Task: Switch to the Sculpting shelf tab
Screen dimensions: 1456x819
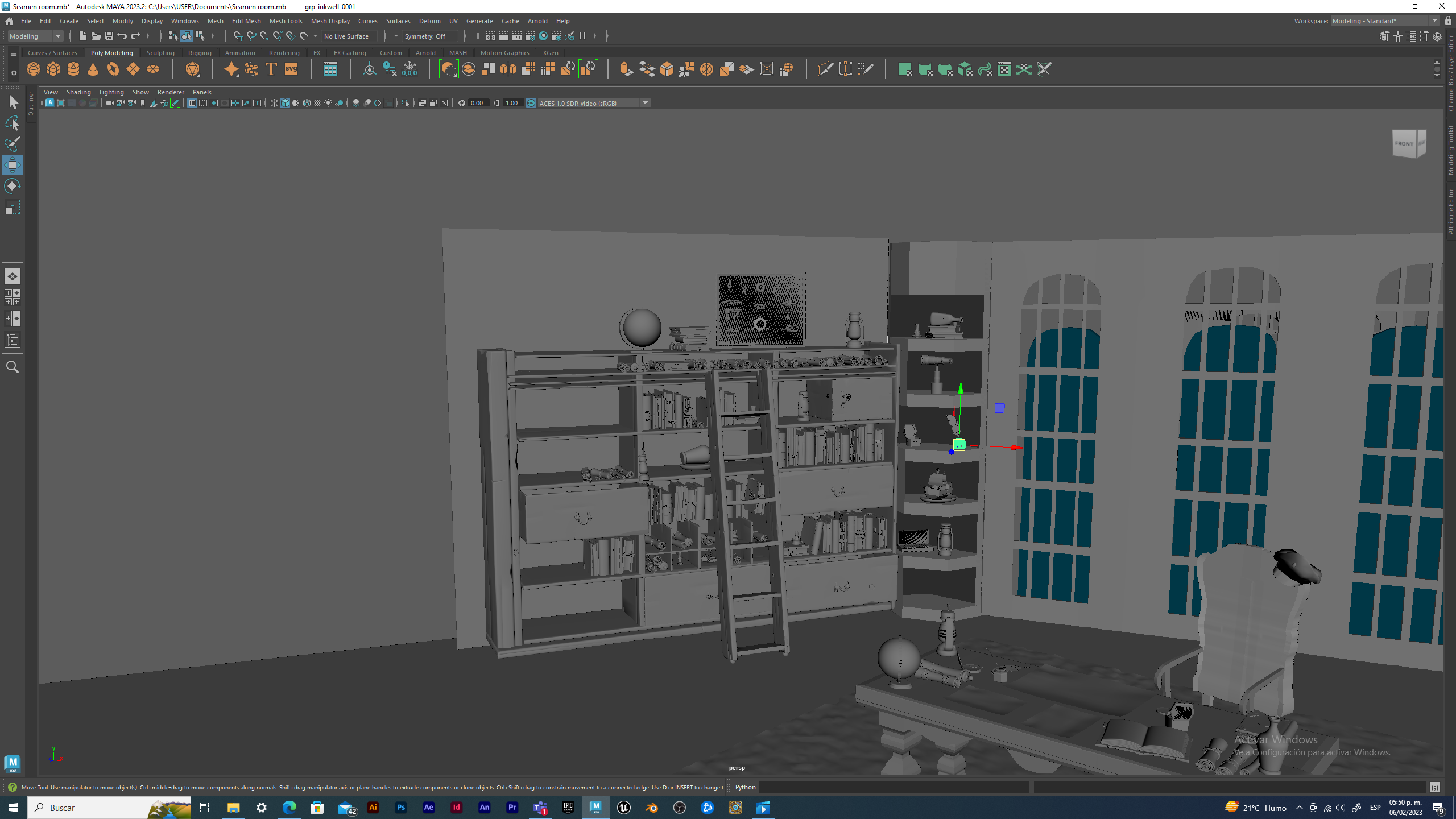Action: (160, 53)
